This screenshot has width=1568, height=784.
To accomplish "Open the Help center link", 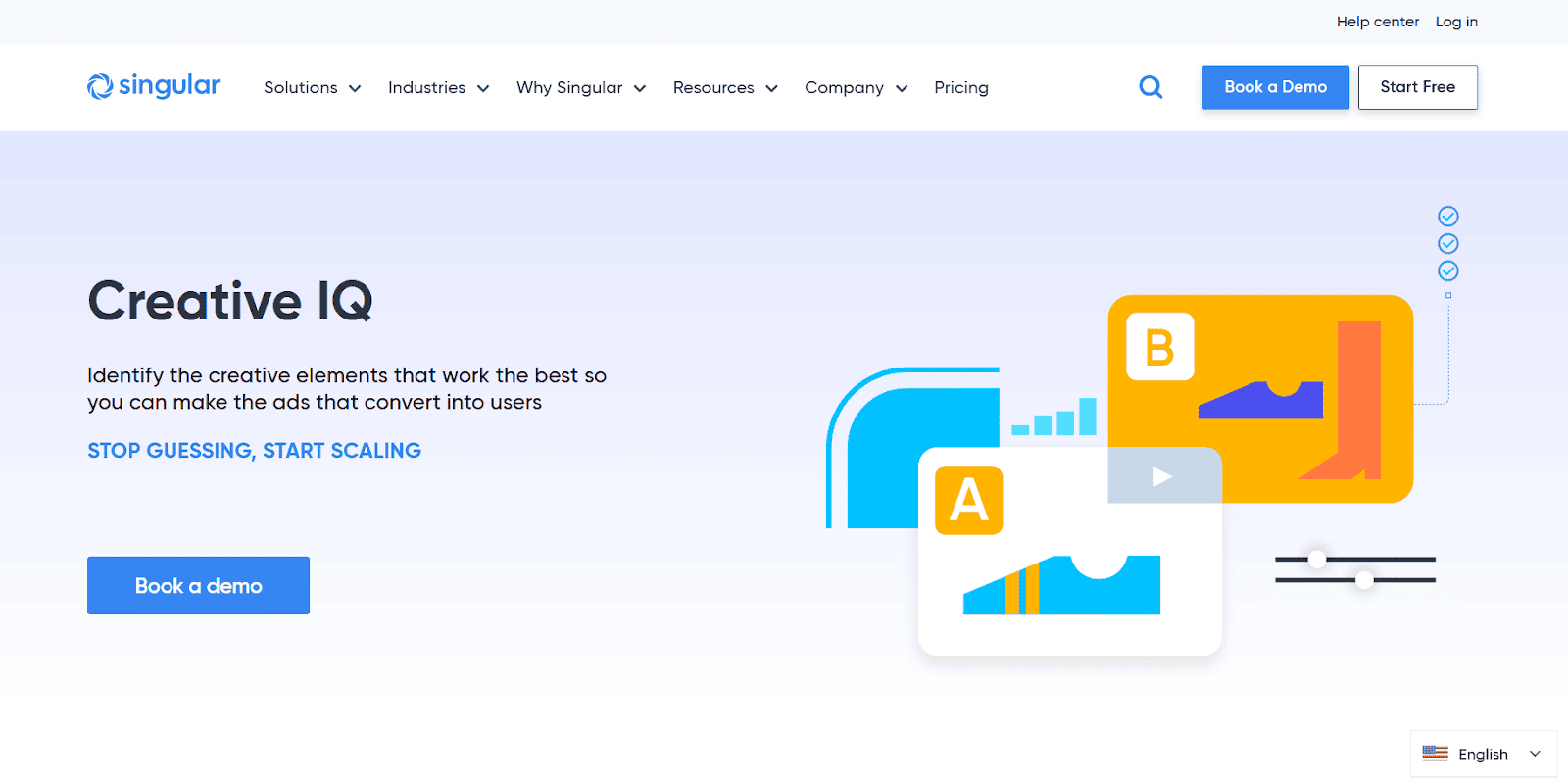I will (1377, 22).
